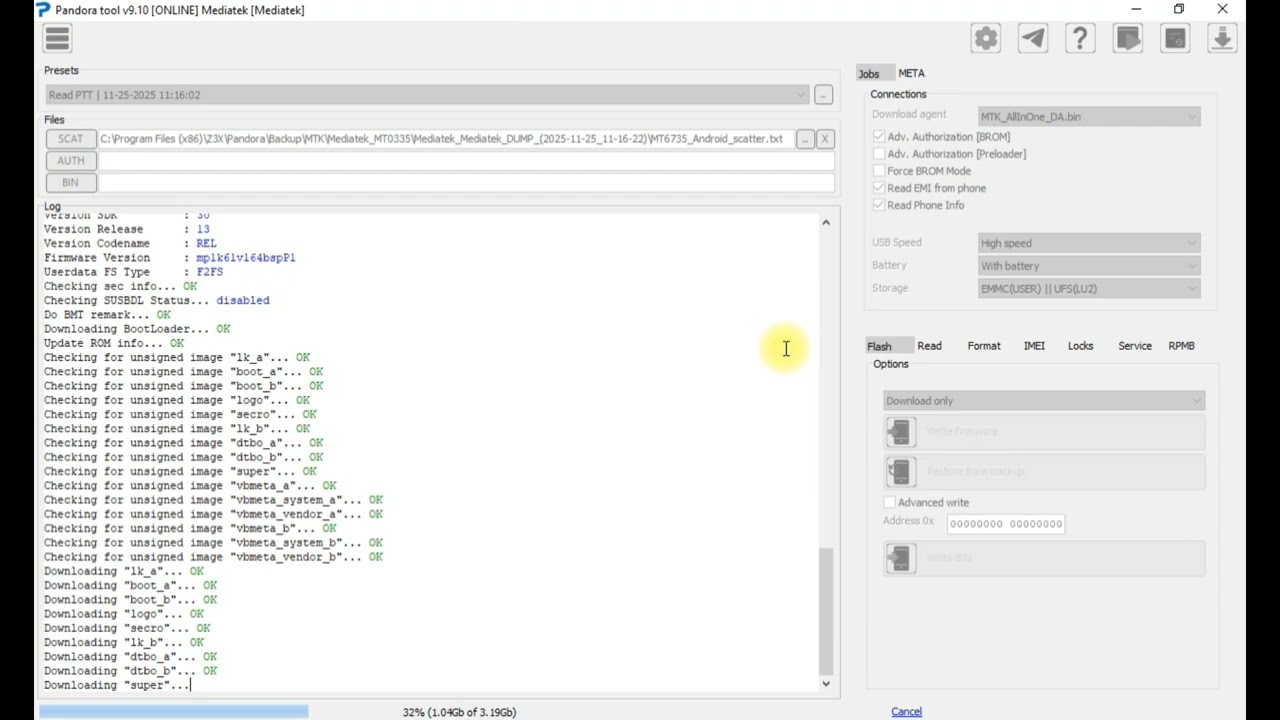Click log line 'Checking for unsigned image "super"'
1280x720 pixels.
(180, 471)
